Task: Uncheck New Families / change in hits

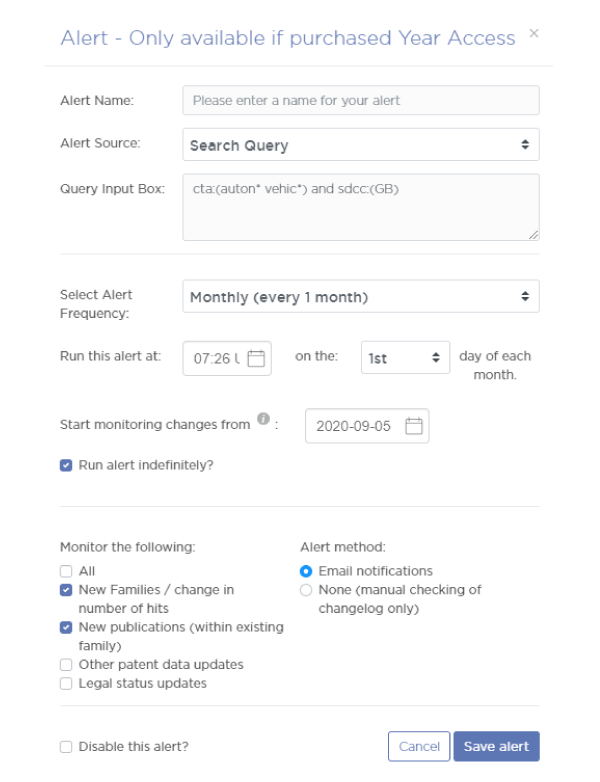Action: 66,590
